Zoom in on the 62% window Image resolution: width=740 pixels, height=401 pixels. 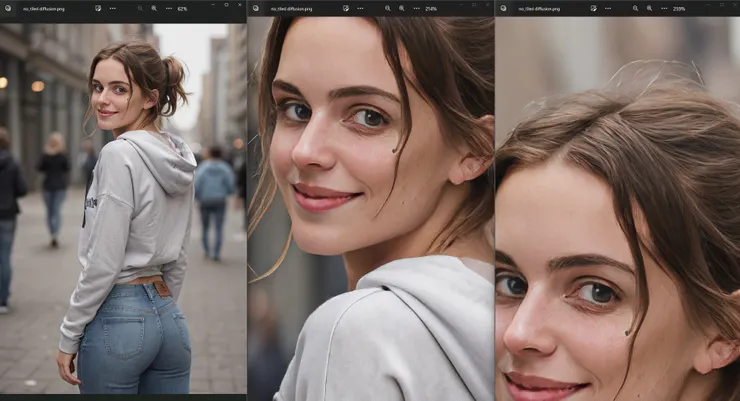click(153, 8)
